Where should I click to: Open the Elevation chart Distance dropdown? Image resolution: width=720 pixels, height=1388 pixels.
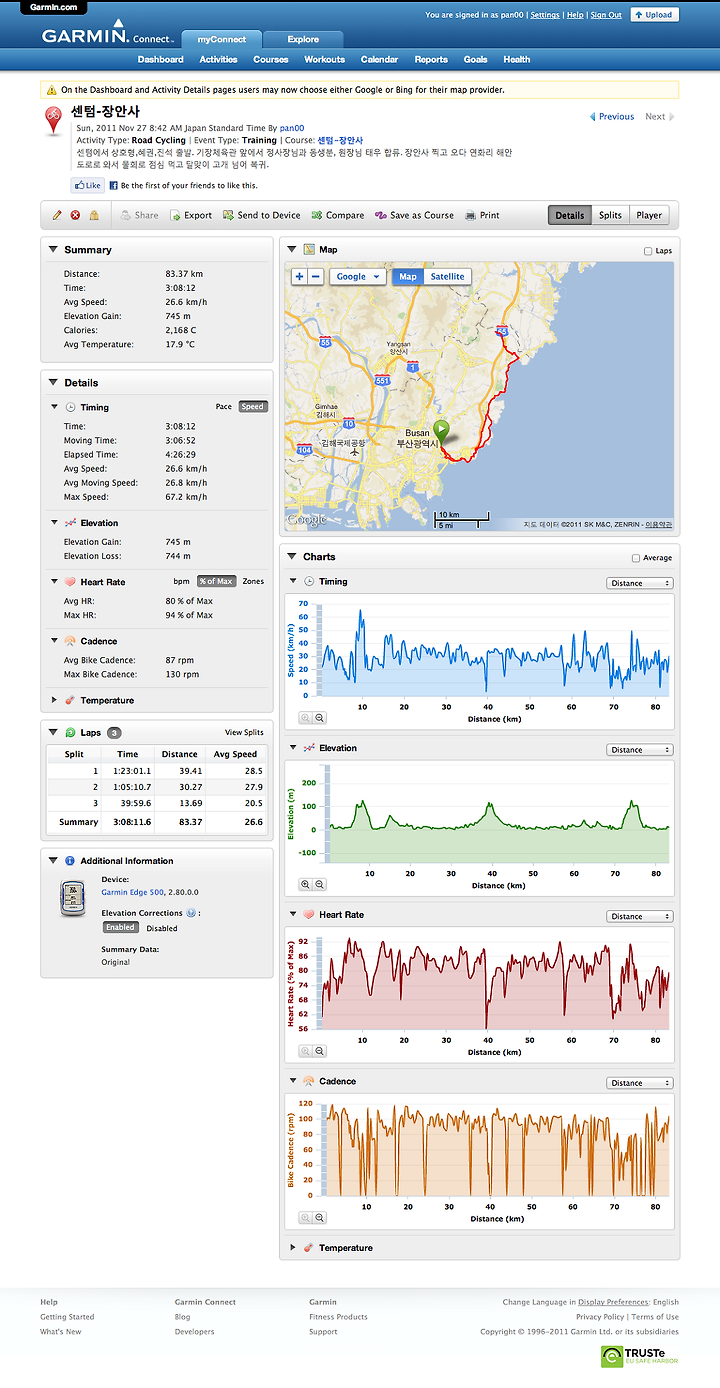[640, 750]
